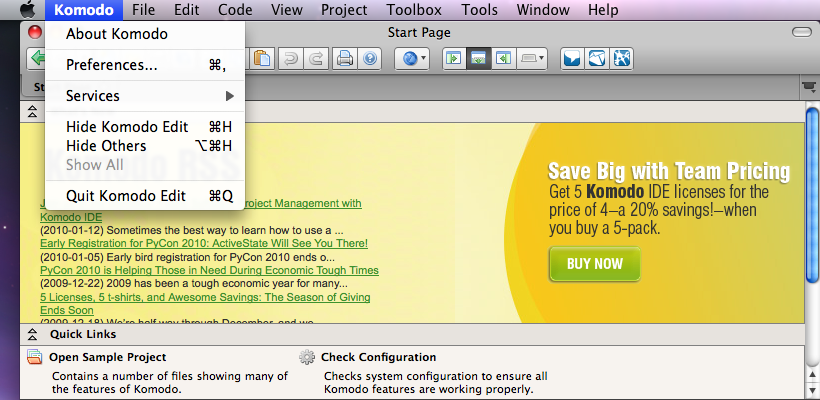The image size is (820, 400).
Task: Click the rightmost blue toolbar icon
Action: tap(621, 59)
